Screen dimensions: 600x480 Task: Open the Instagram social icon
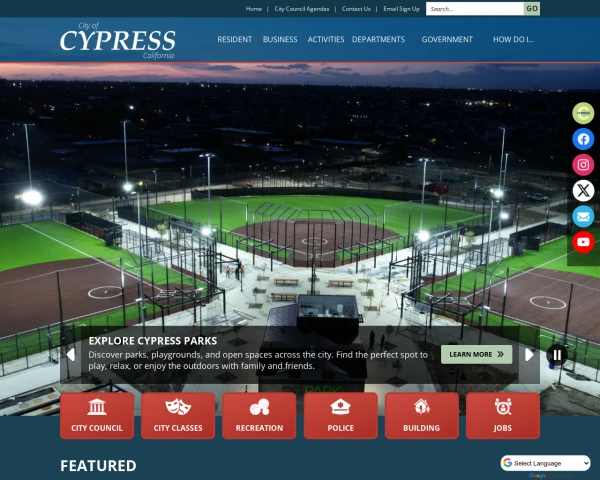point(583,165)
